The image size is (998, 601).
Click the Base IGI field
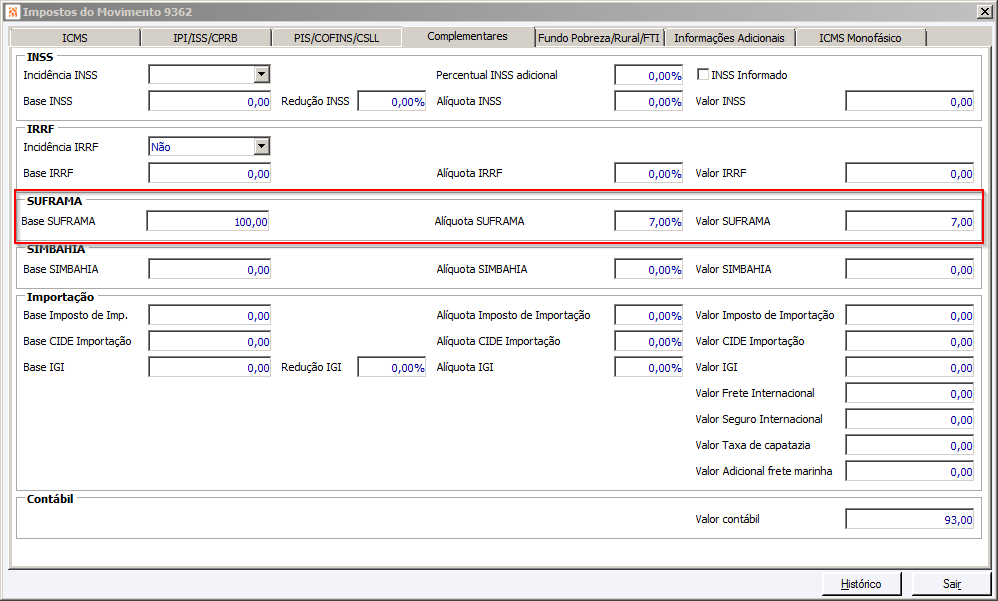tap(209, 367)
